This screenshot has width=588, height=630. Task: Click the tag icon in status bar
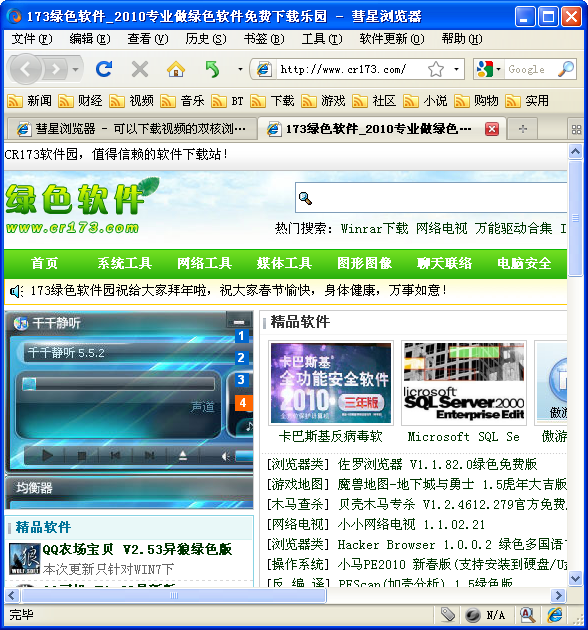tap(448, 615)
